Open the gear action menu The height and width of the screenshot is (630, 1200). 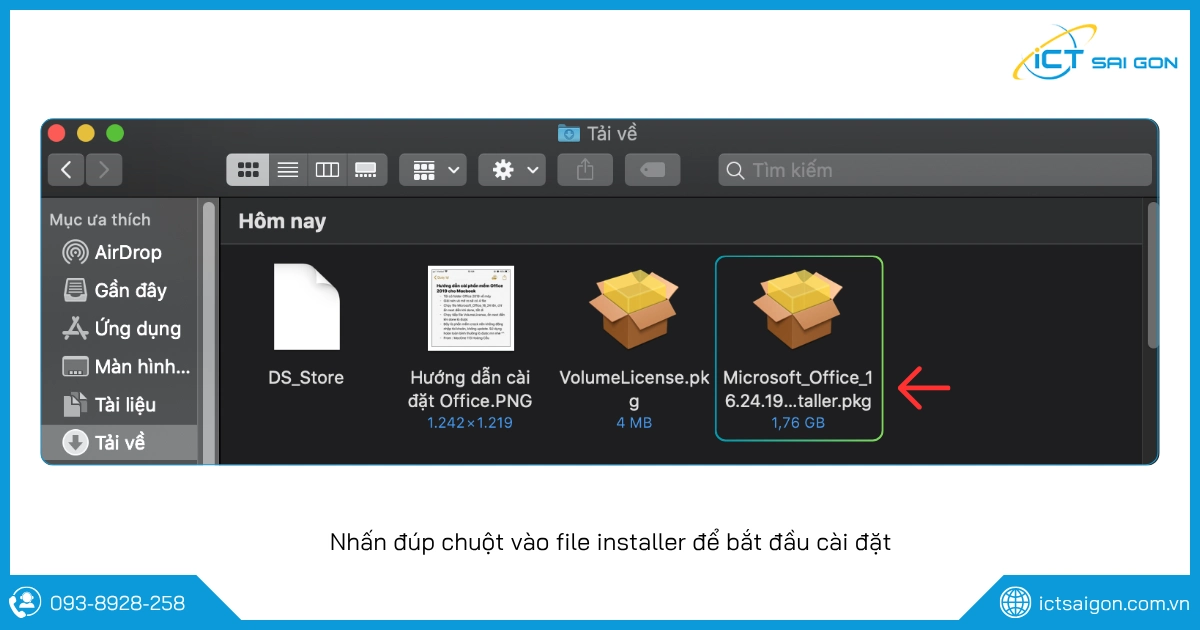pos(512,170)
